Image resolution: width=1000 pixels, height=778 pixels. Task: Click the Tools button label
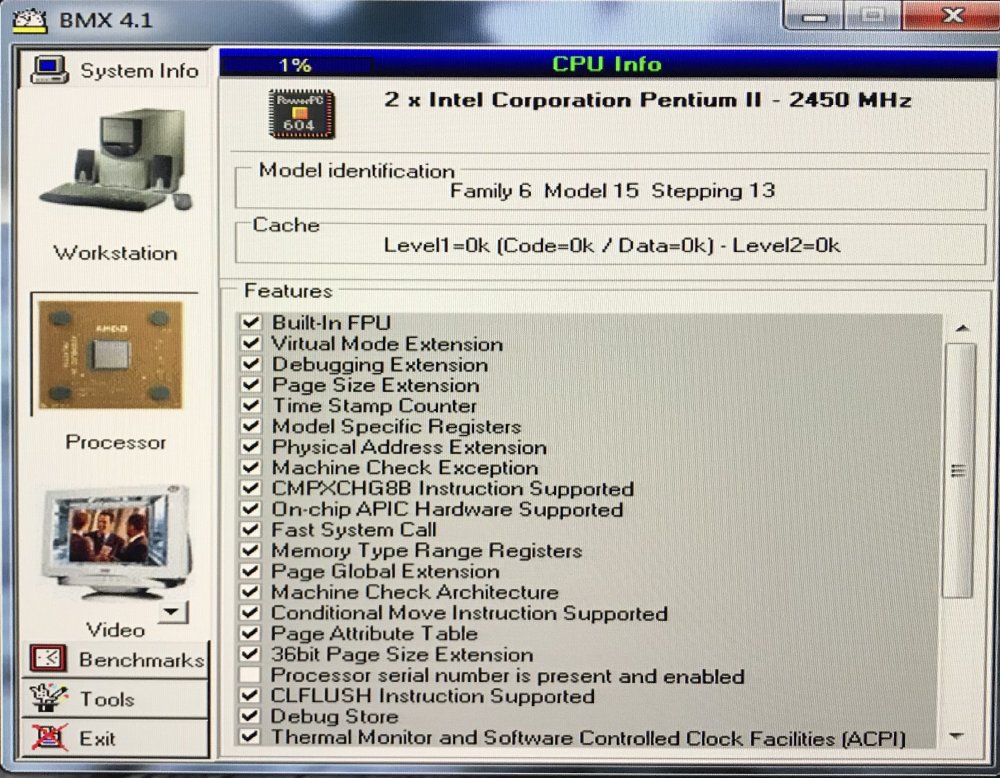[107, 699]
